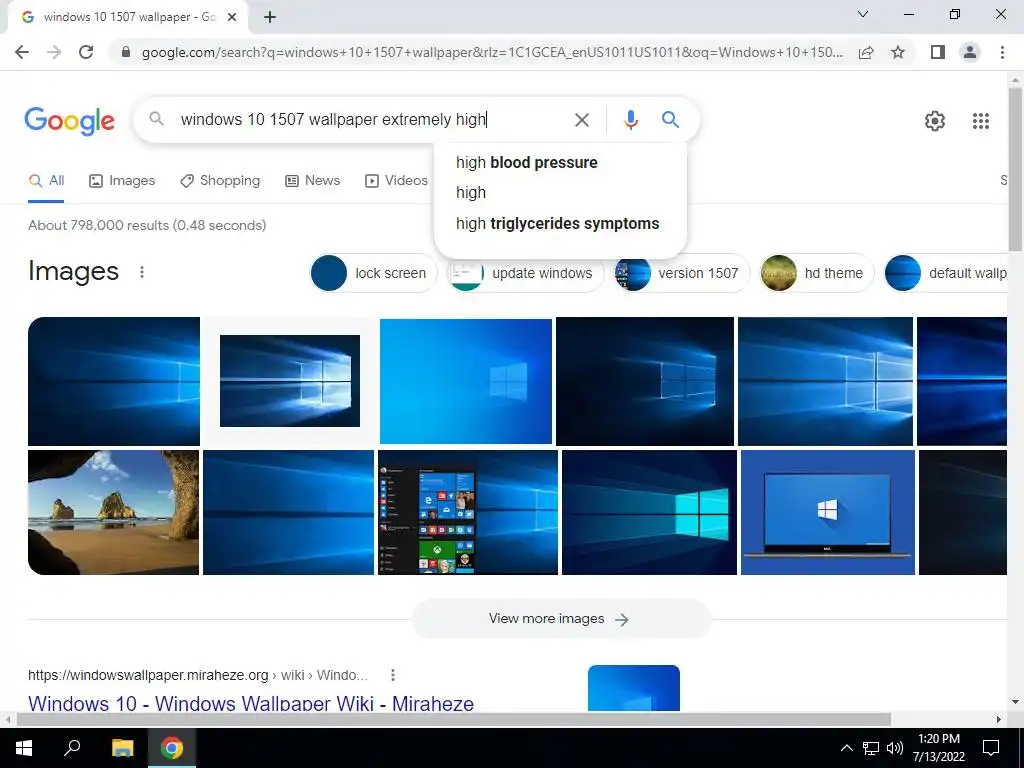This screenshot has width=1024, height=768.
Task: Switch to the Images search tab
Action: pyautogui.click(x=122, y=181)
